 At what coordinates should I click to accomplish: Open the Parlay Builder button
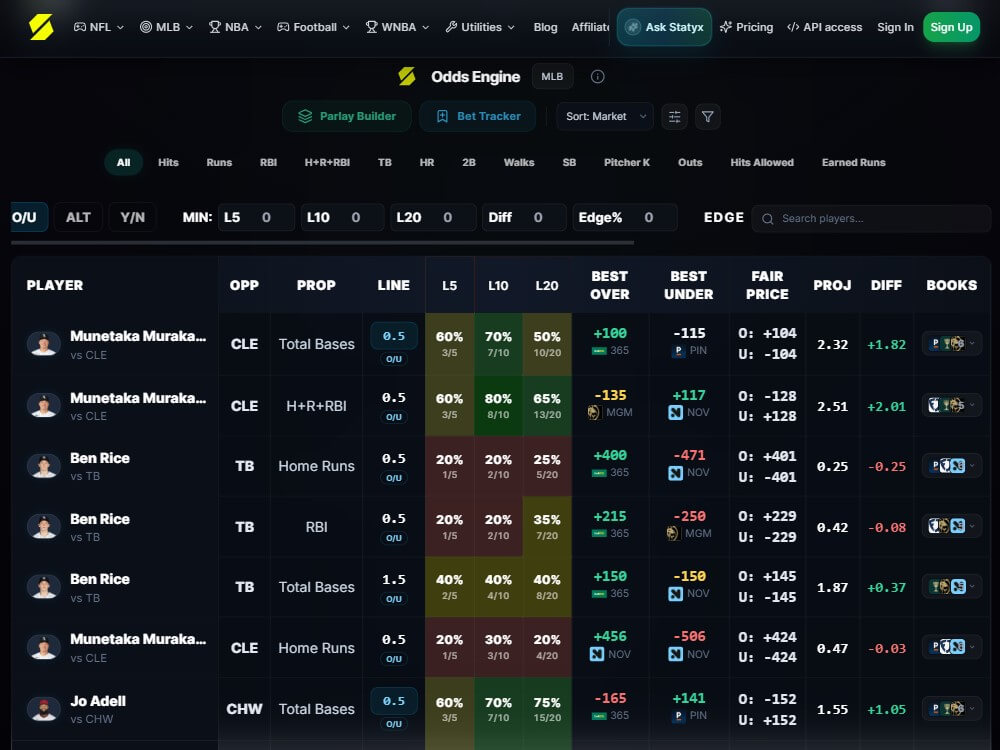click(347, 116)
